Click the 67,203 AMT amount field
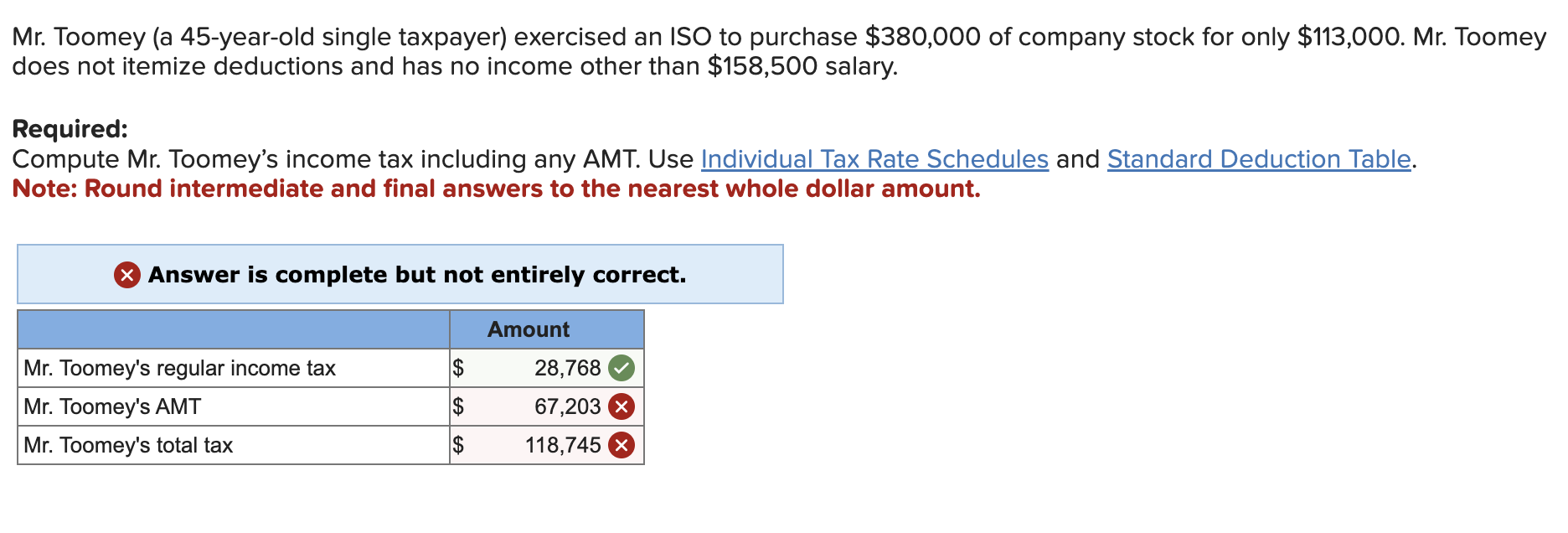Viewport: 1568px width, 533px height. [x=568, y=406]
